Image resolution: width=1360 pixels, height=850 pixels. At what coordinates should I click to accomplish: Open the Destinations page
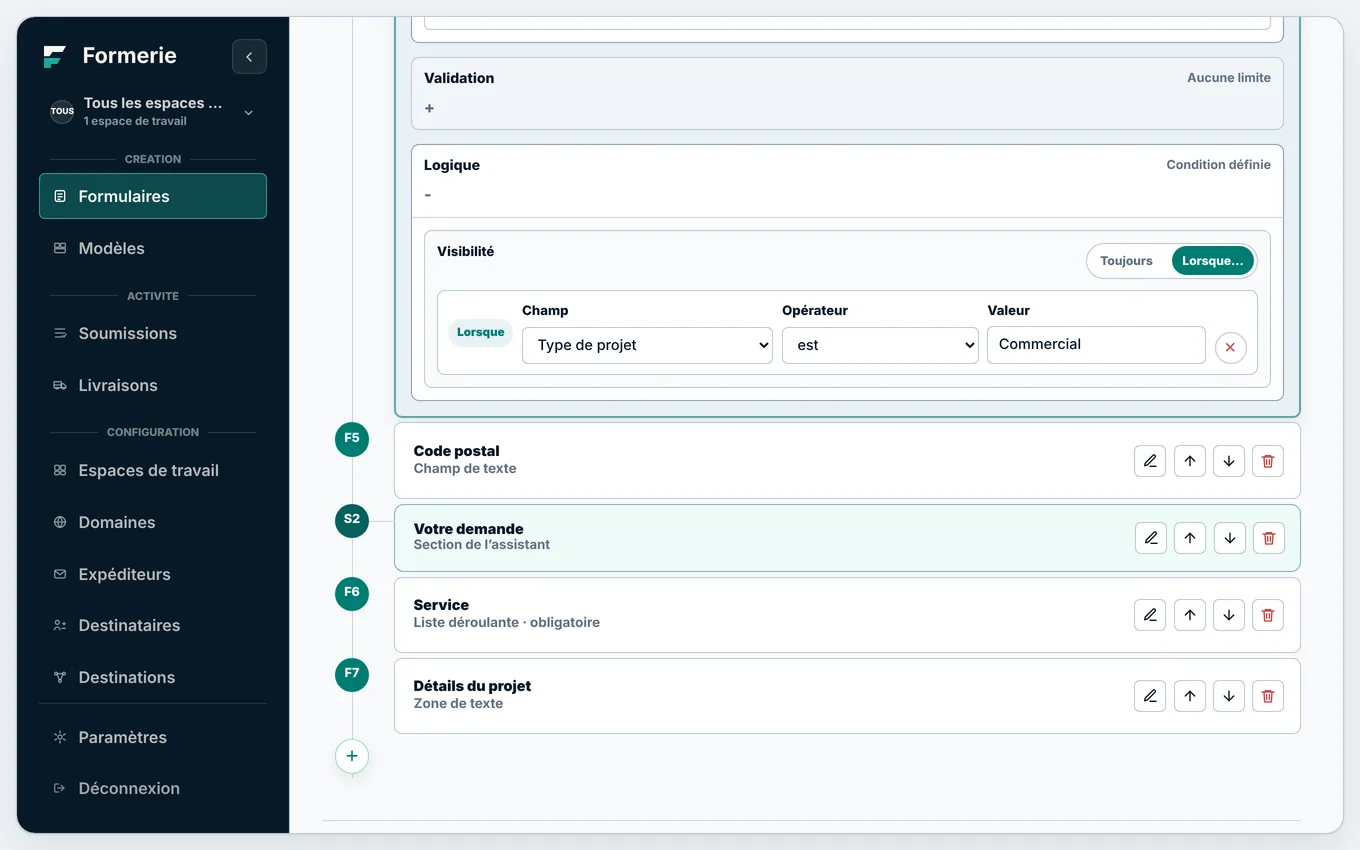153,677
